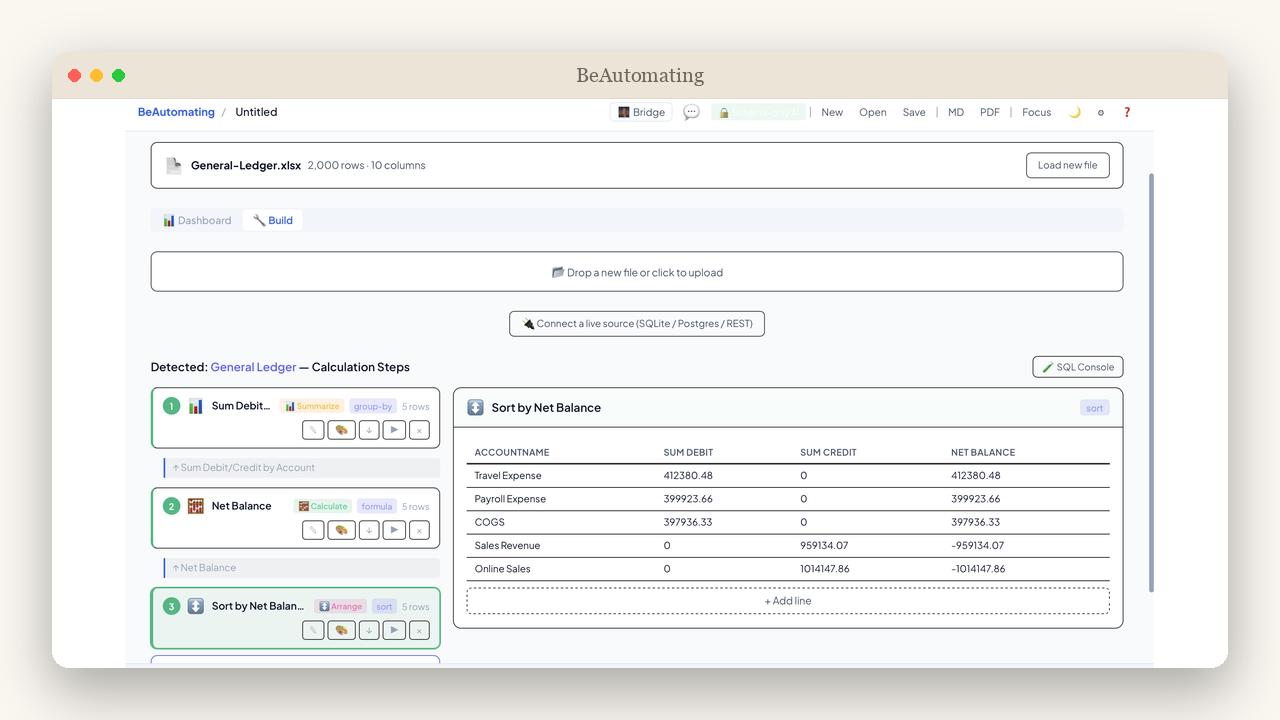Open the SQL Console
Image resolution: width=1280 pixels, height=720 pixels.
1078,367
